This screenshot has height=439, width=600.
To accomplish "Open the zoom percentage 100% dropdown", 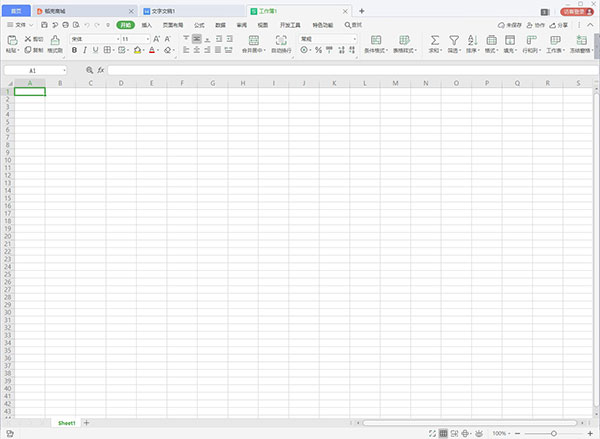I will 501,433.
